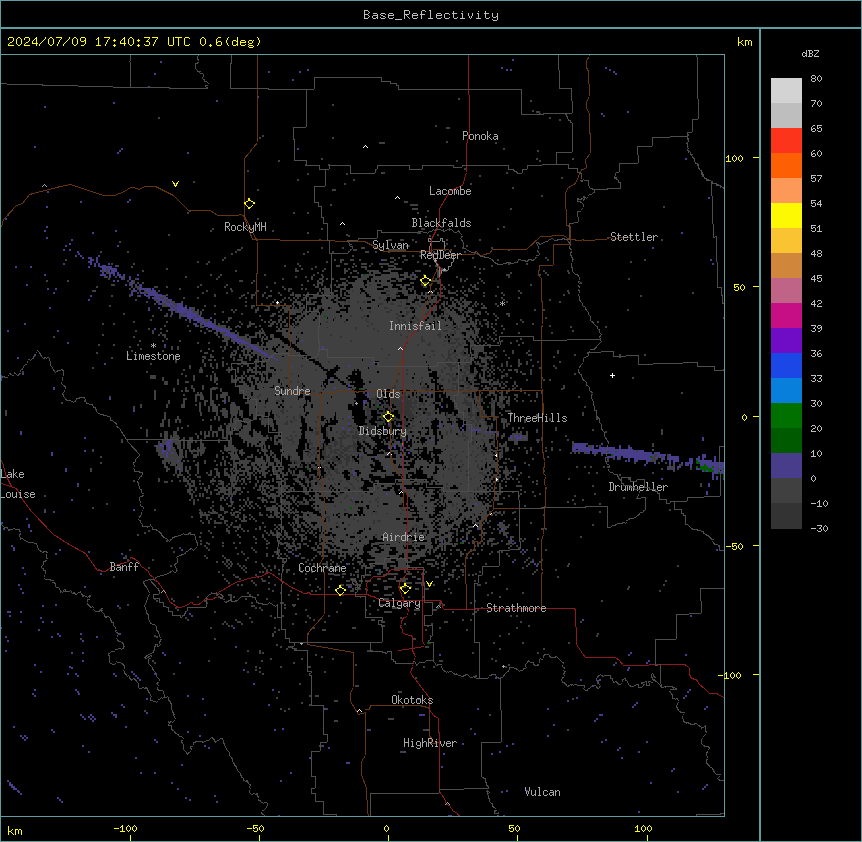Click the 80 value on the dBZ legend
Viewport: 862px width, 842px height.
click(x=816, y=78)
